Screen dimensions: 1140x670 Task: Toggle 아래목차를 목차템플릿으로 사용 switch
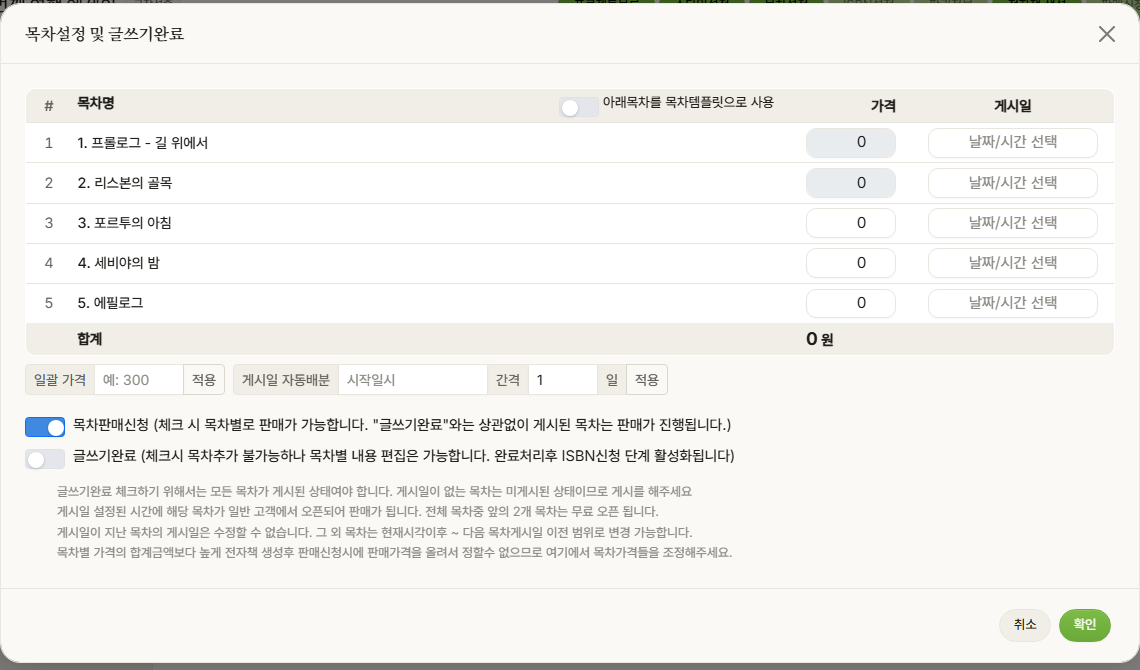point(579,108)
